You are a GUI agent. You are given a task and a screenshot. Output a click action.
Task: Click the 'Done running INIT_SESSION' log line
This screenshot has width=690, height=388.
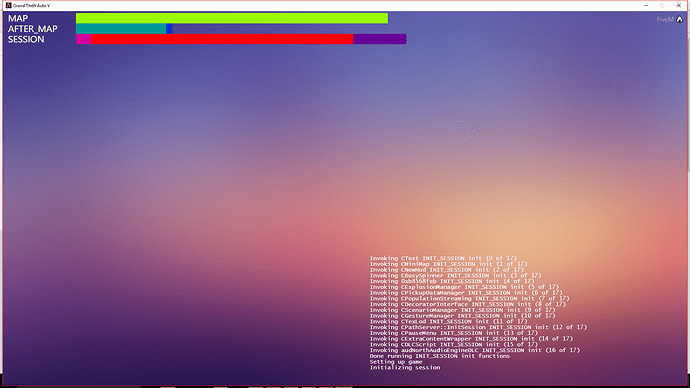[x=440, y=356]
